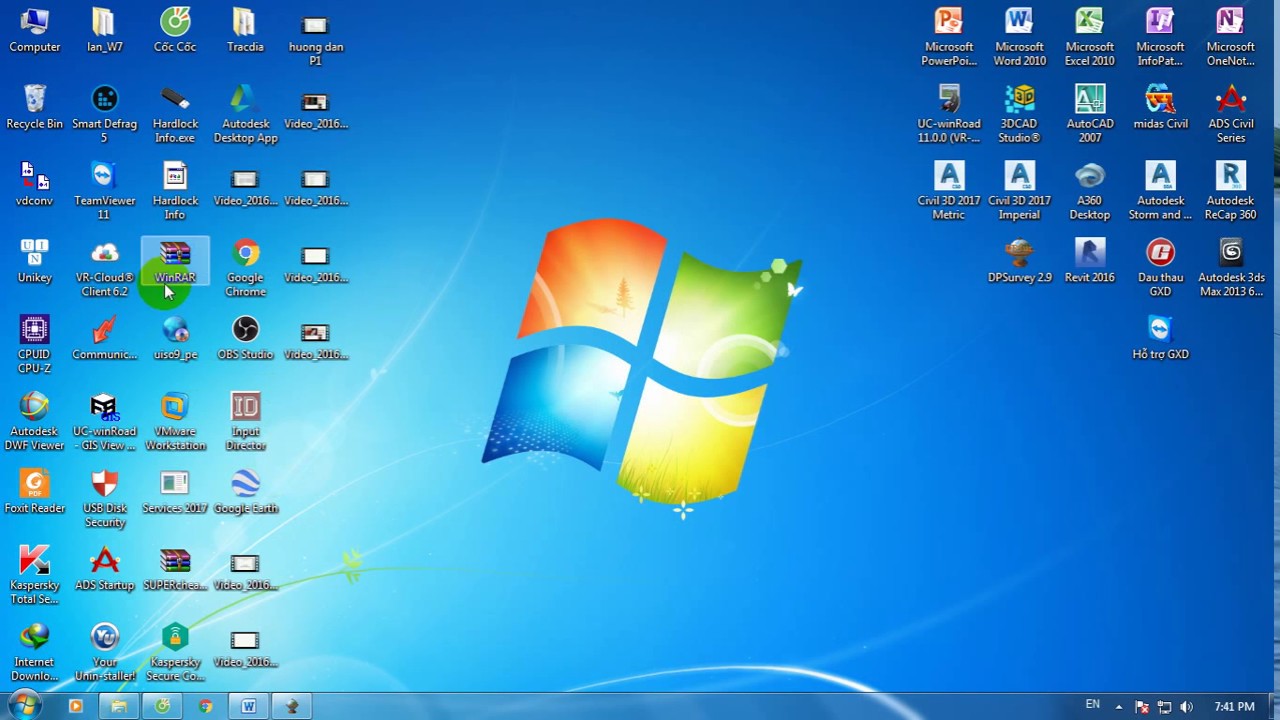1280x720 pixels.
Task: Open the Services 2017 shortcut
Action: 175,492
